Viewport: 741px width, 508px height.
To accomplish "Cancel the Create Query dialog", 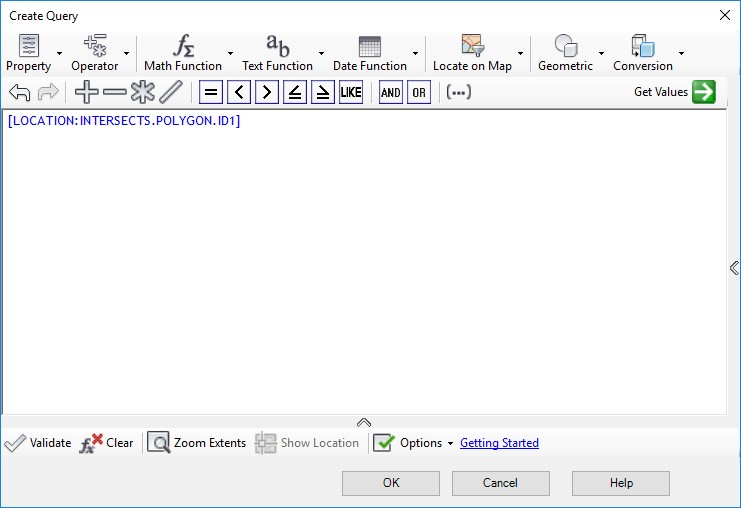I will [500, 483].
